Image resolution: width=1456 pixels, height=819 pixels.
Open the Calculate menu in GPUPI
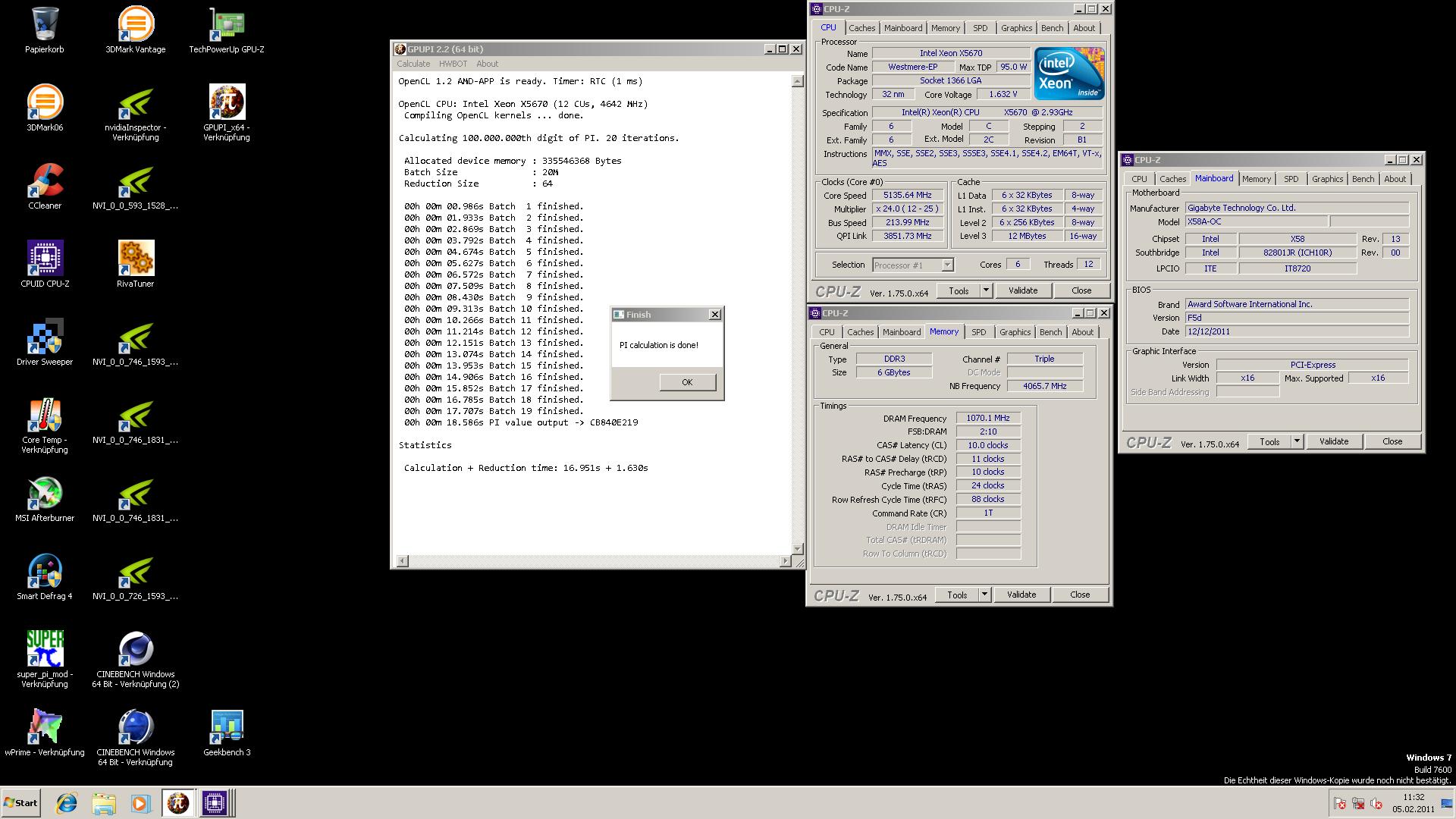pyautogui.click(x=413, y=64)
